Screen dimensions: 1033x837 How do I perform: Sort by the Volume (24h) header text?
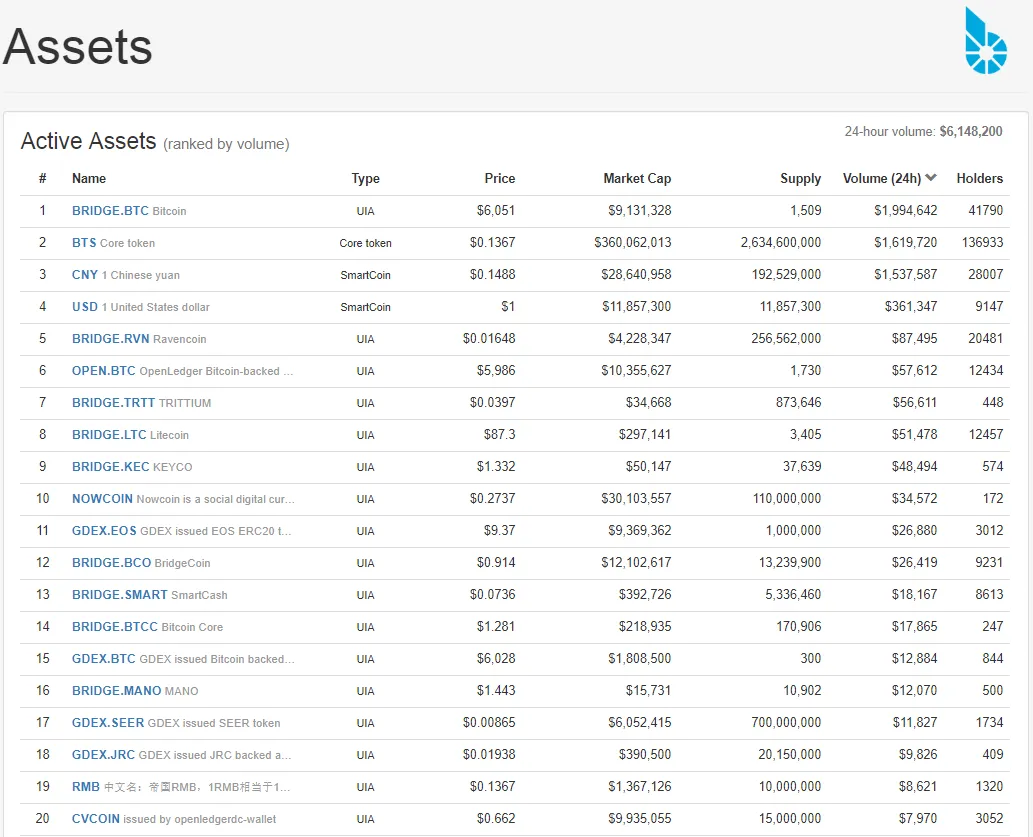(882, 179)
